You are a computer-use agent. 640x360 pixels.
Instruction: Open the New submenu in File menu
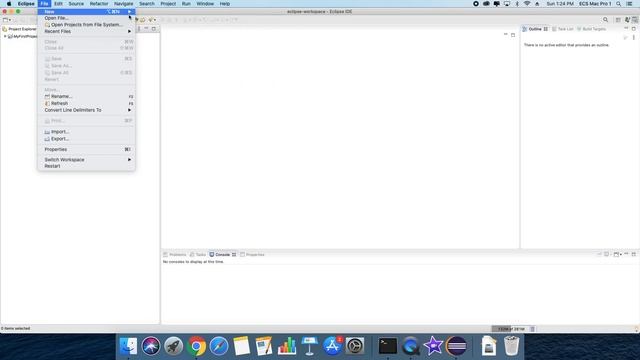point(87,11)
